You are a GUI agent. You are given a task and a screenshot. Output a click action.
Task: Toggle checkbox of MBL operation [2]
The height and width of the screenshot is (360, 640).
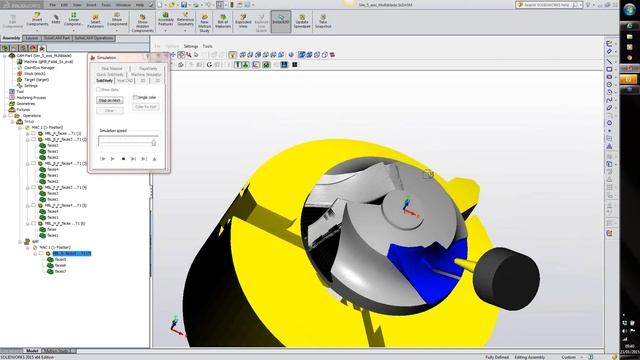click(34, 139)
